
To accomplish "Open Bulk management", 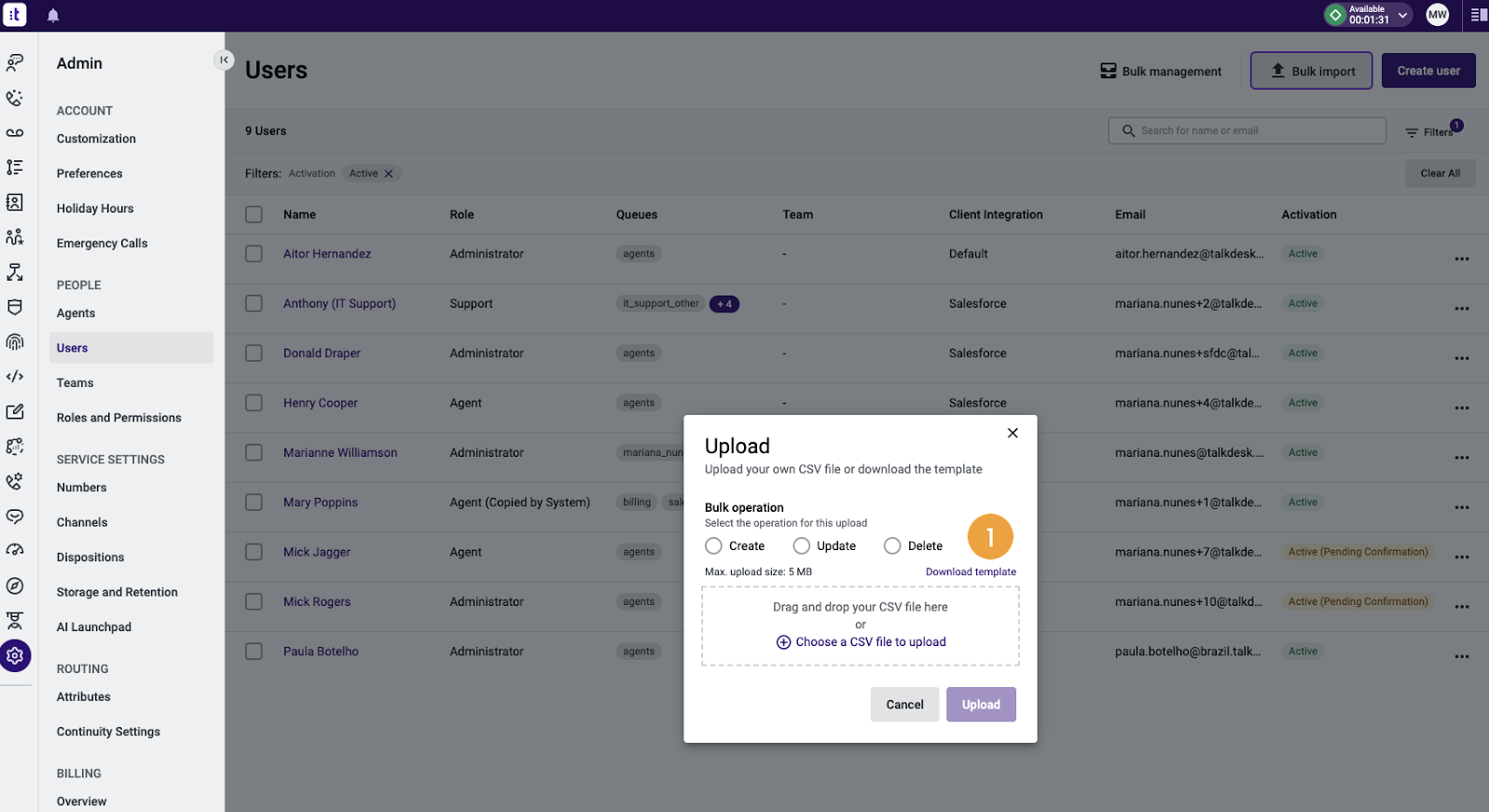I will coord(1161,71).
